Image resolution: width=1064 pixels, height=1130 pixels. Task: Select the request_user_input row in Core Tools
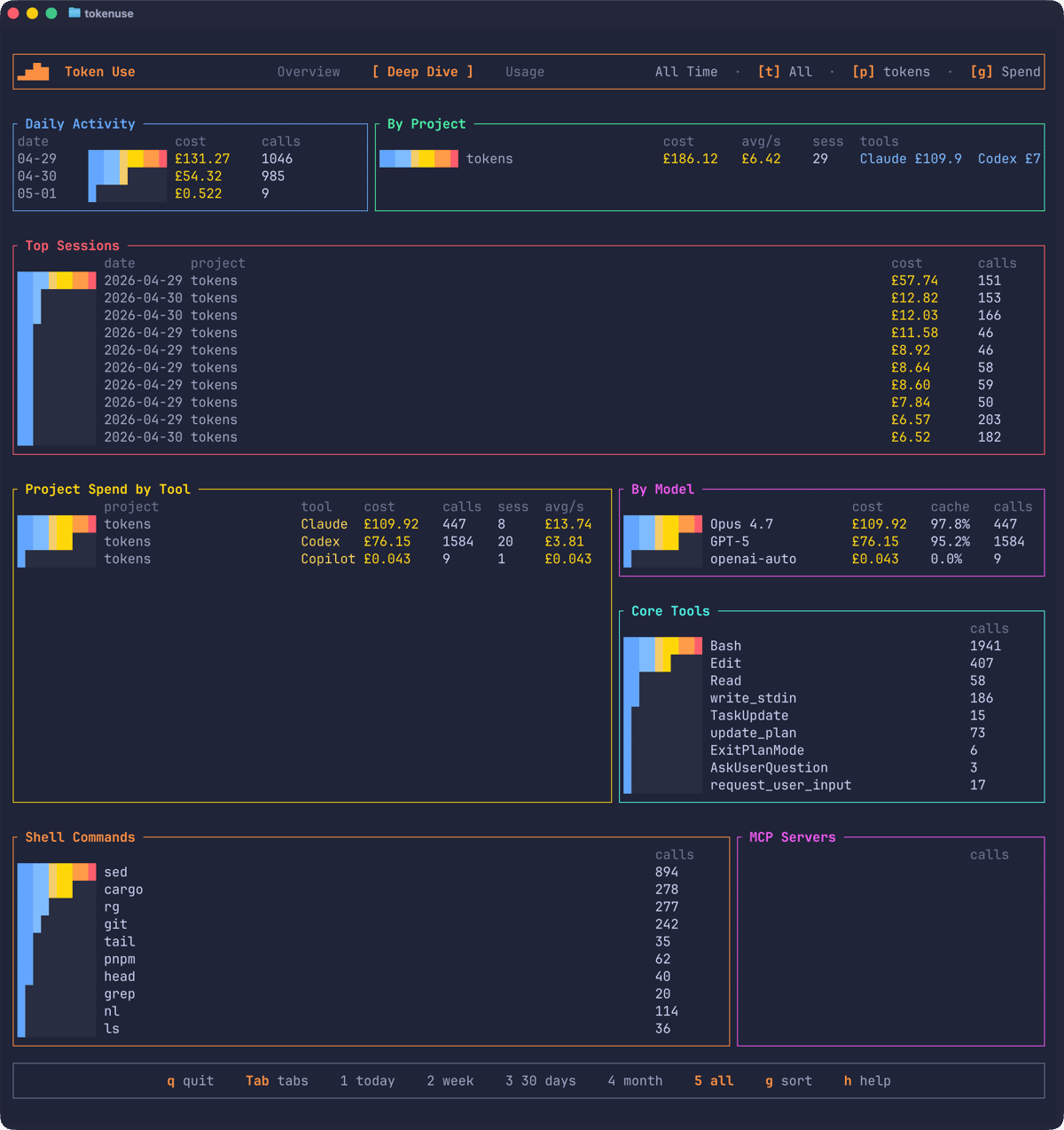point(832,785)
